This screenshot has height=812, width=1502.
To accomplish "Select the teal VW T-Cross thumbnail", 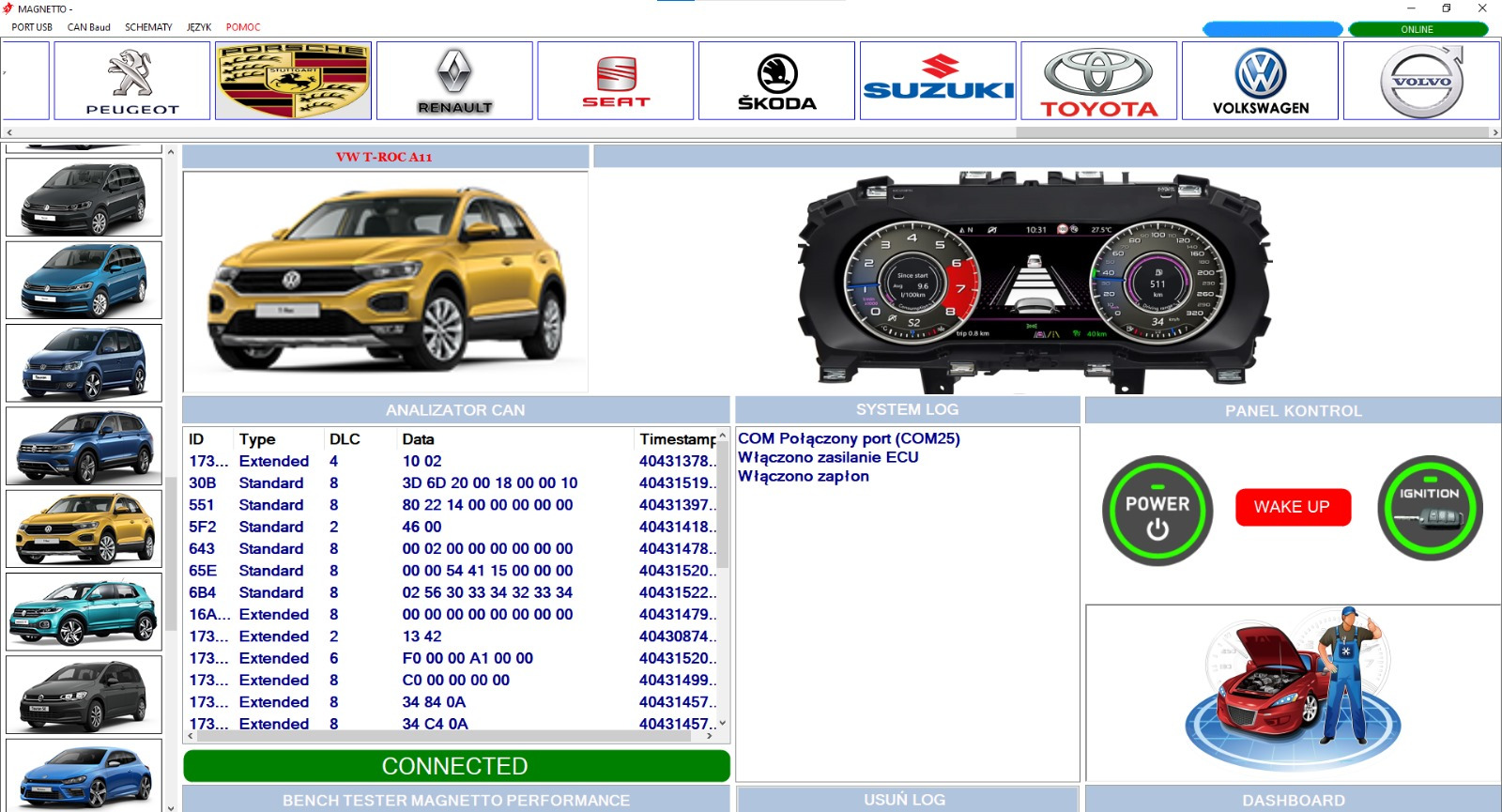I will (x=84, y=612).
